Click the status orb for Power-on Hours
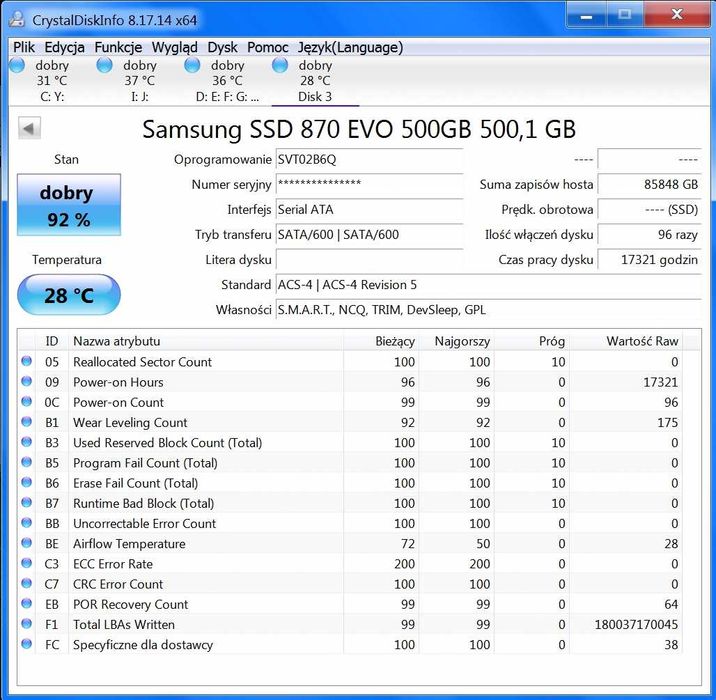Image resolution: width=716 pixels, height=700 pixels. click(x=26, y=381)
